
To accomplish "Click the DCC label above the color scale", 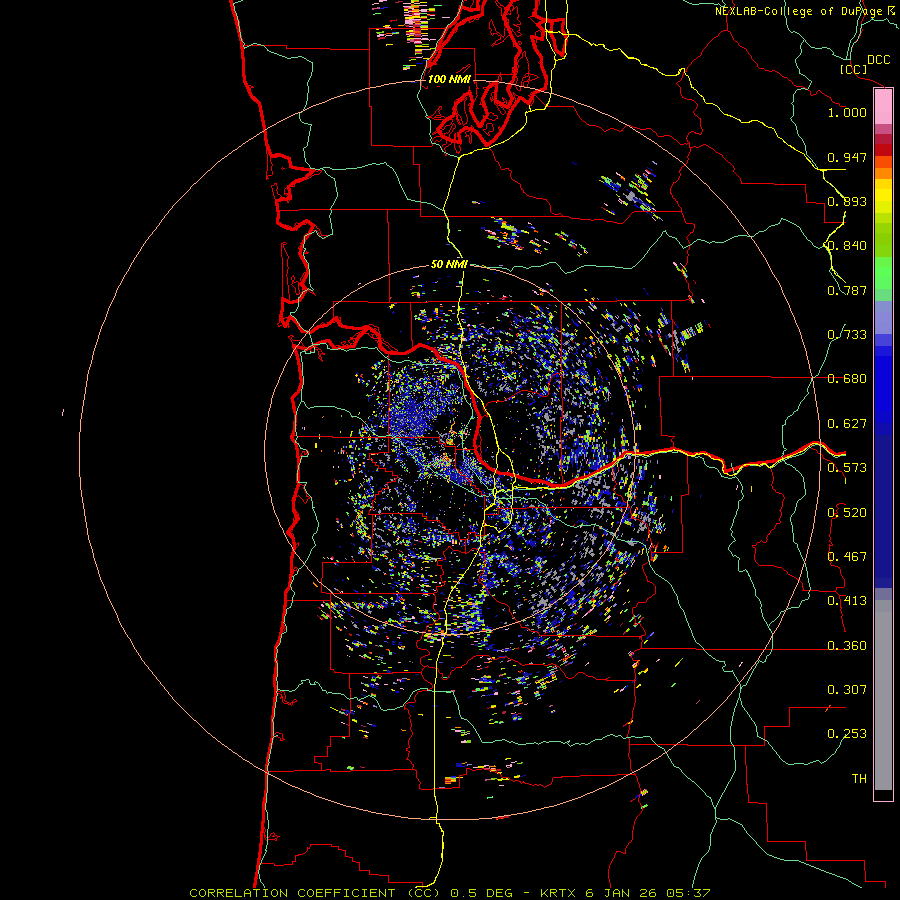I will (x=878, y=60).
